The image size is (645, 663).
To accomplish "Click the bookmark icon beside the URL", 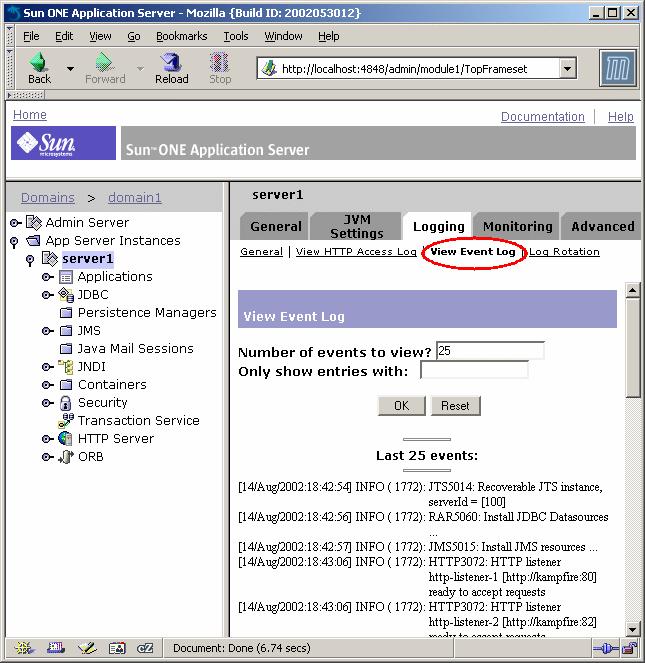I will coord(269,68).
